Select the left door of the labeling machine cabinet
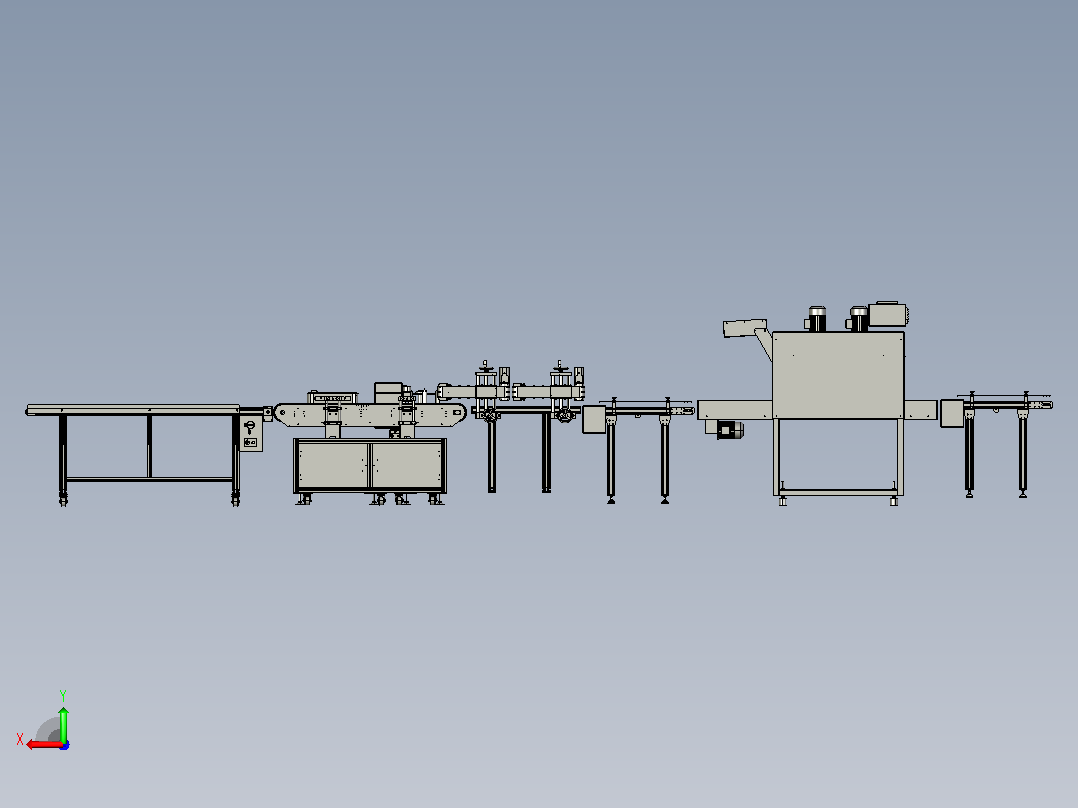The height and width of the screenshot is (808, 1078). (333, 466)
